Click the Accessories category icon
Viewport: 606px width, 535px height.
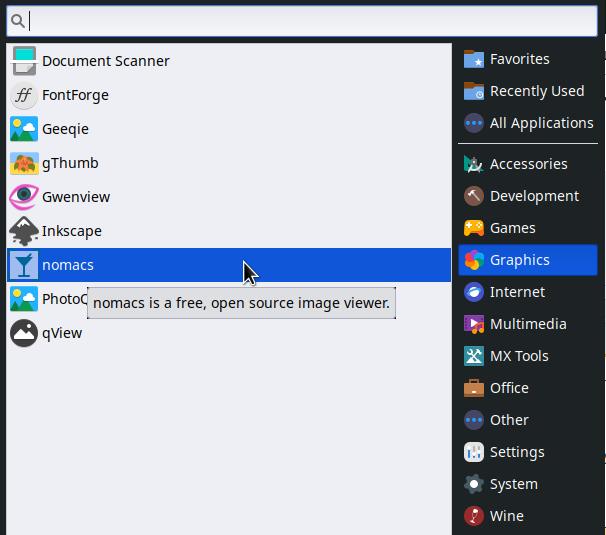(x=473, y=164)
